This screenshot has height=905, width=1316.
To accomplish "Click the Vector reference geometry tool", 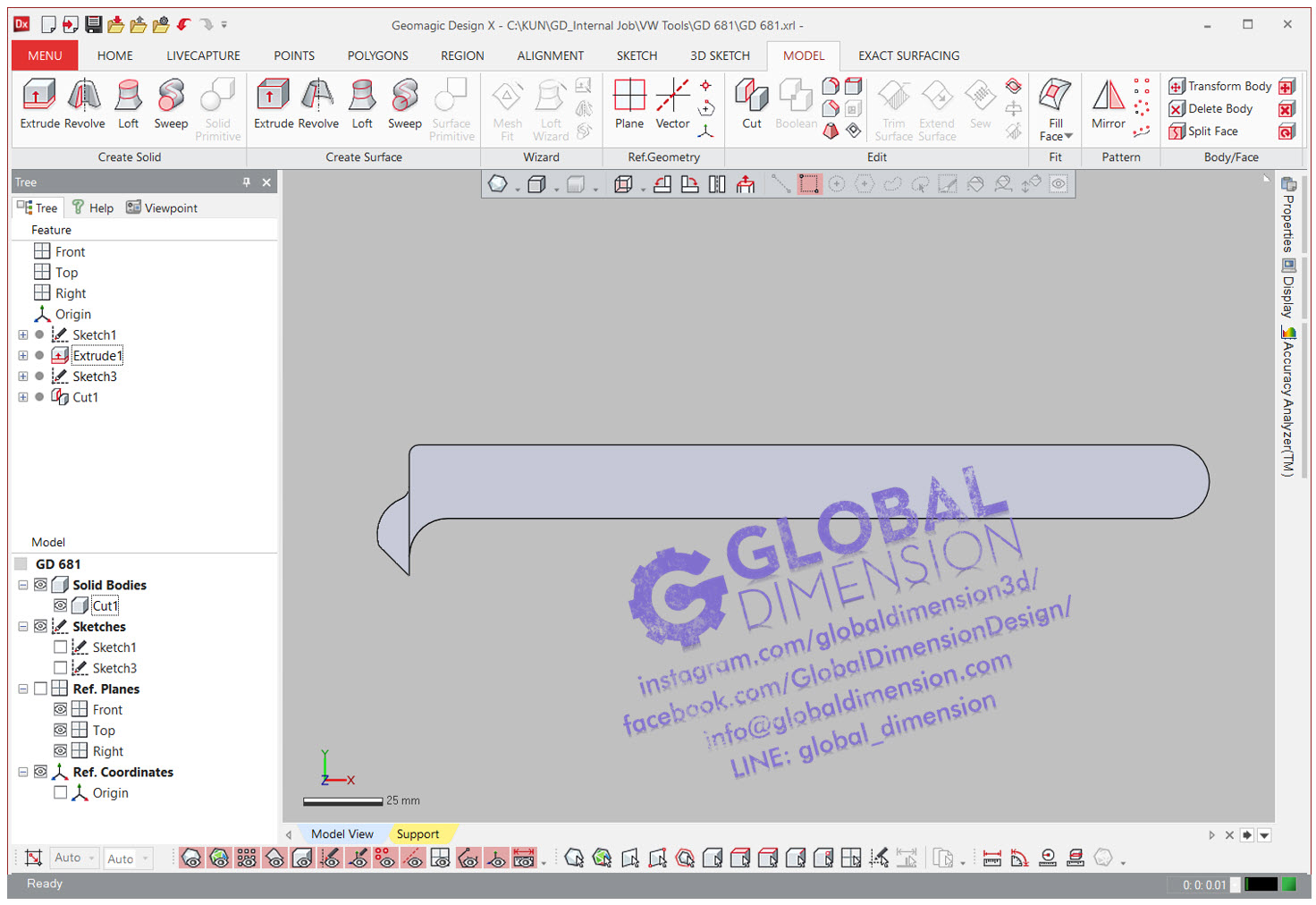I will [x=672, y=105].
